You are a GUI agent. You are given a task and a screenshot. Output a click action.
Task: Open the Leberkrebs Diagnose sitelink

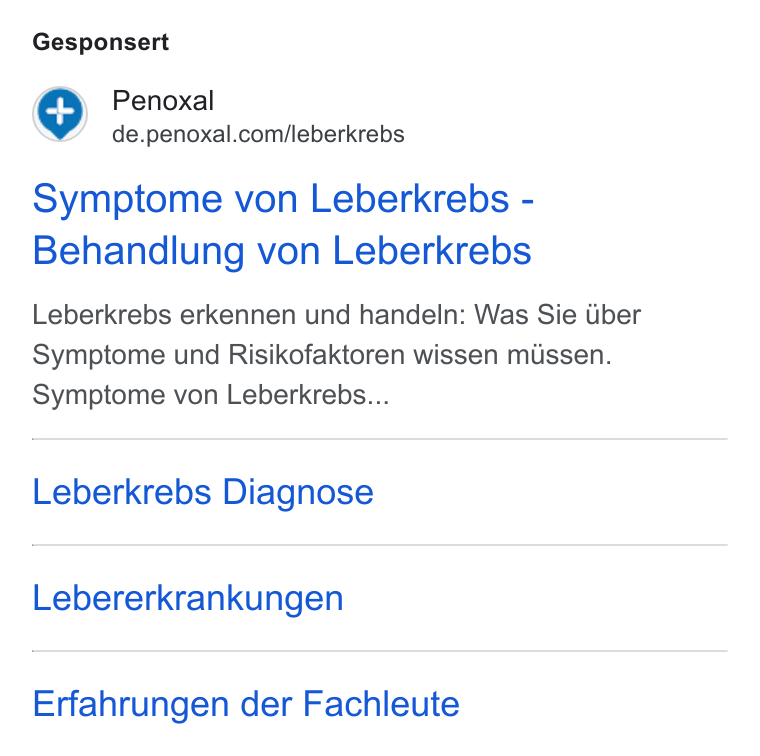tap(203, 492)
